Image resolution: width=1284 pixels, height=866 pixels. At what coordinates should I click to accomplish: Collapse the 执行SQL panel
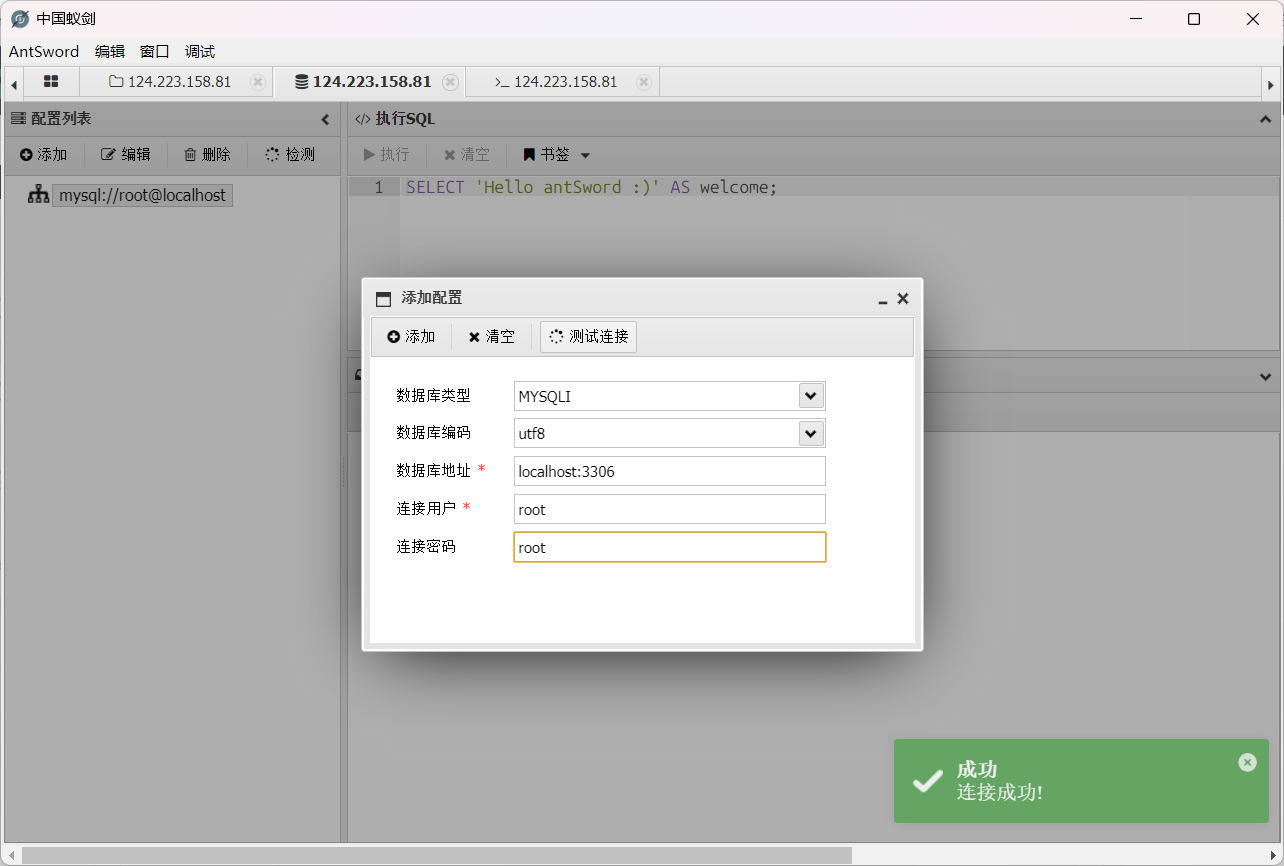pyautogui.click(x=1265, y=120)
